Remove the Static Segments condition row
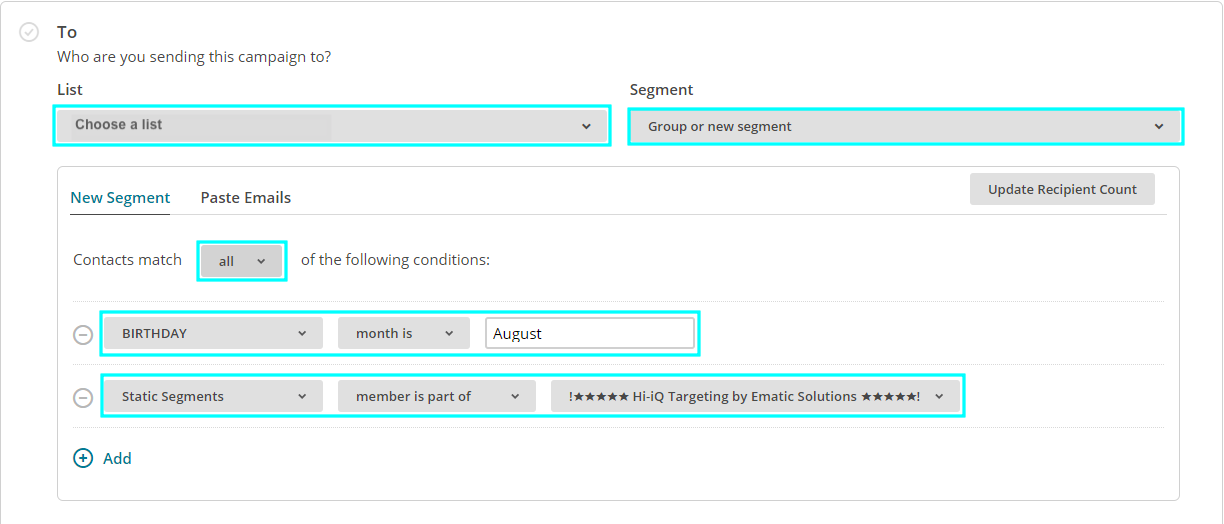 [83, 397]
